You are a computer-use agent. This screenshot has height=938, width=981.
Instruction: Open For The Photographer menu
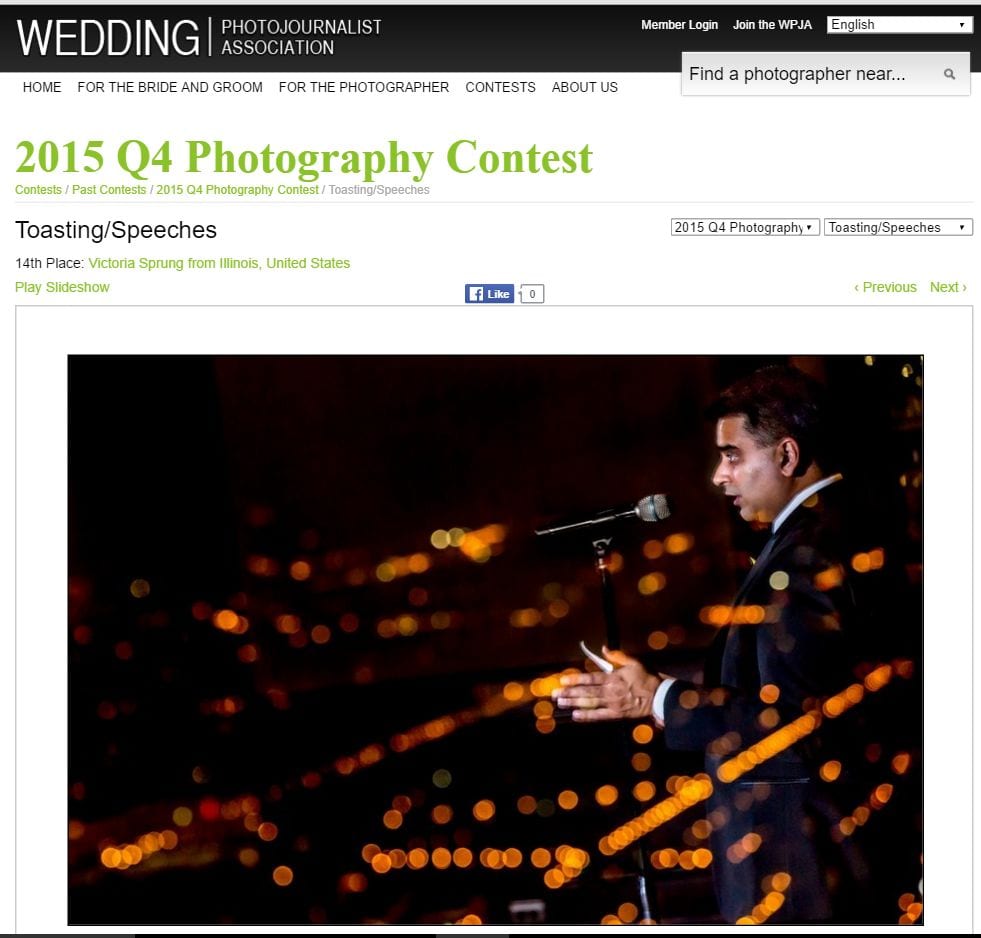point(364,87)
